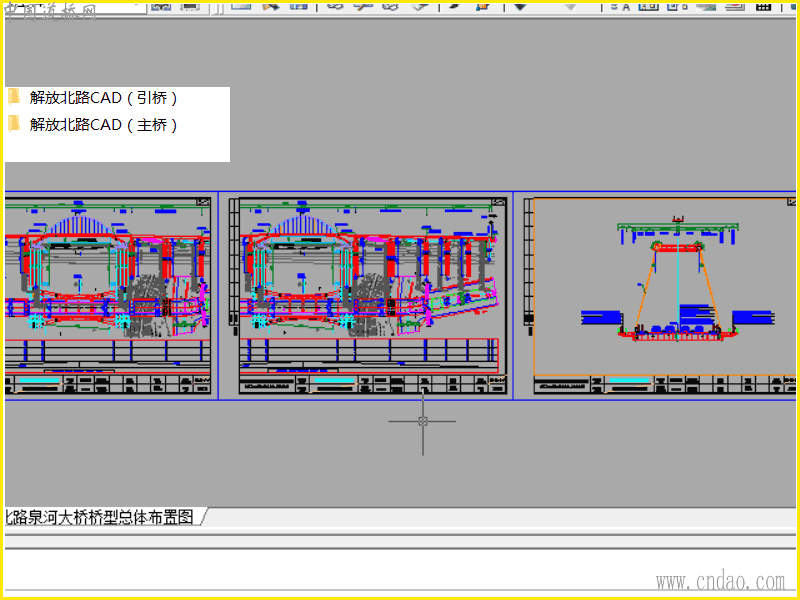Select the cross-section drawing sheet with orange border
800x600 pixels.
(x=665, y=296)
